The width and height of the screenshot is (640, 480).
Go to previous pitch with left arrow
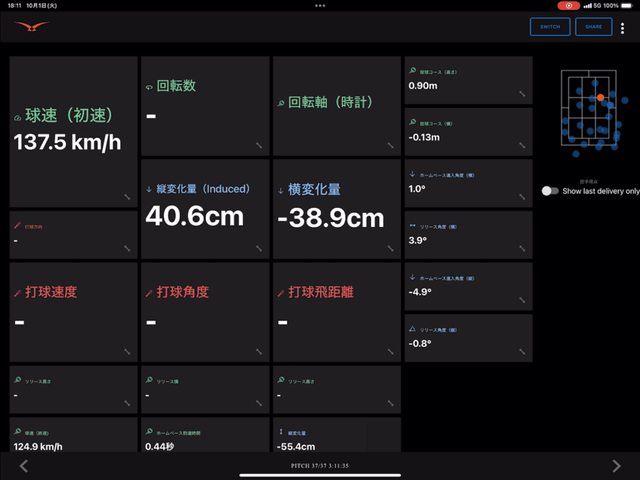(x=24, y=465)
